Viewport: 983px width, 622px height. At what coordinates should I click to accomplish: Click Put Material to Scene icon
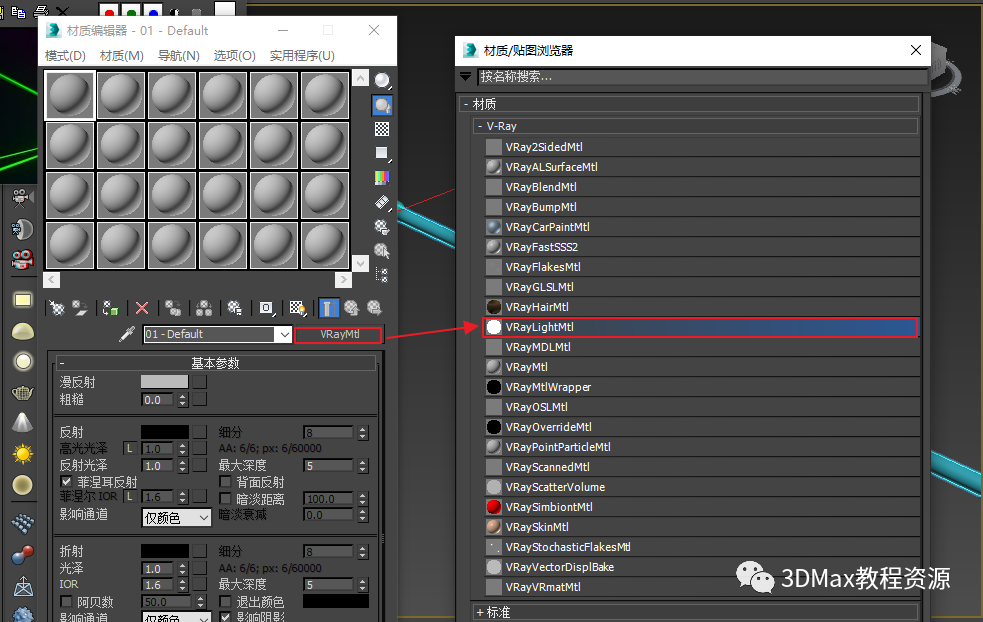point(80,308)
